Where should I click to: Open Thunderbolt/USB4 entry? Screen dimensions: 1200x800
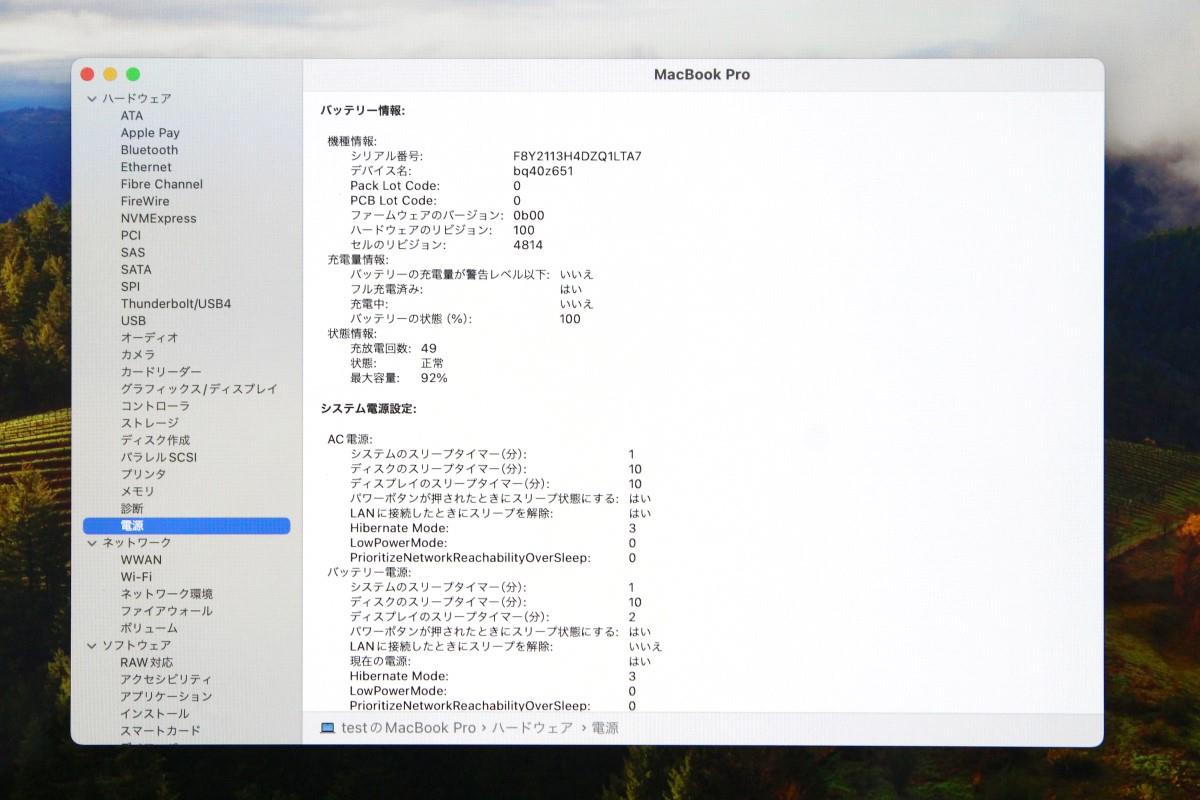coord(176,303)
